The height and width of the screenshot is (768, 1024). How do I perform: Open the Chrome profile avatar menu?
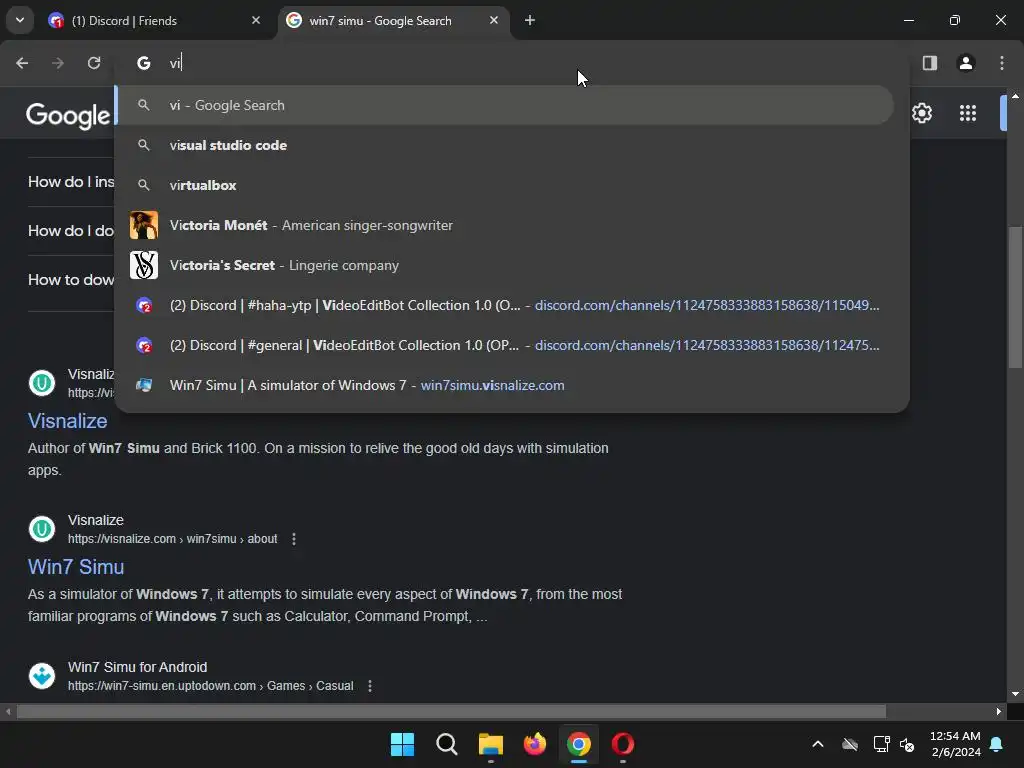coord(966,63)
